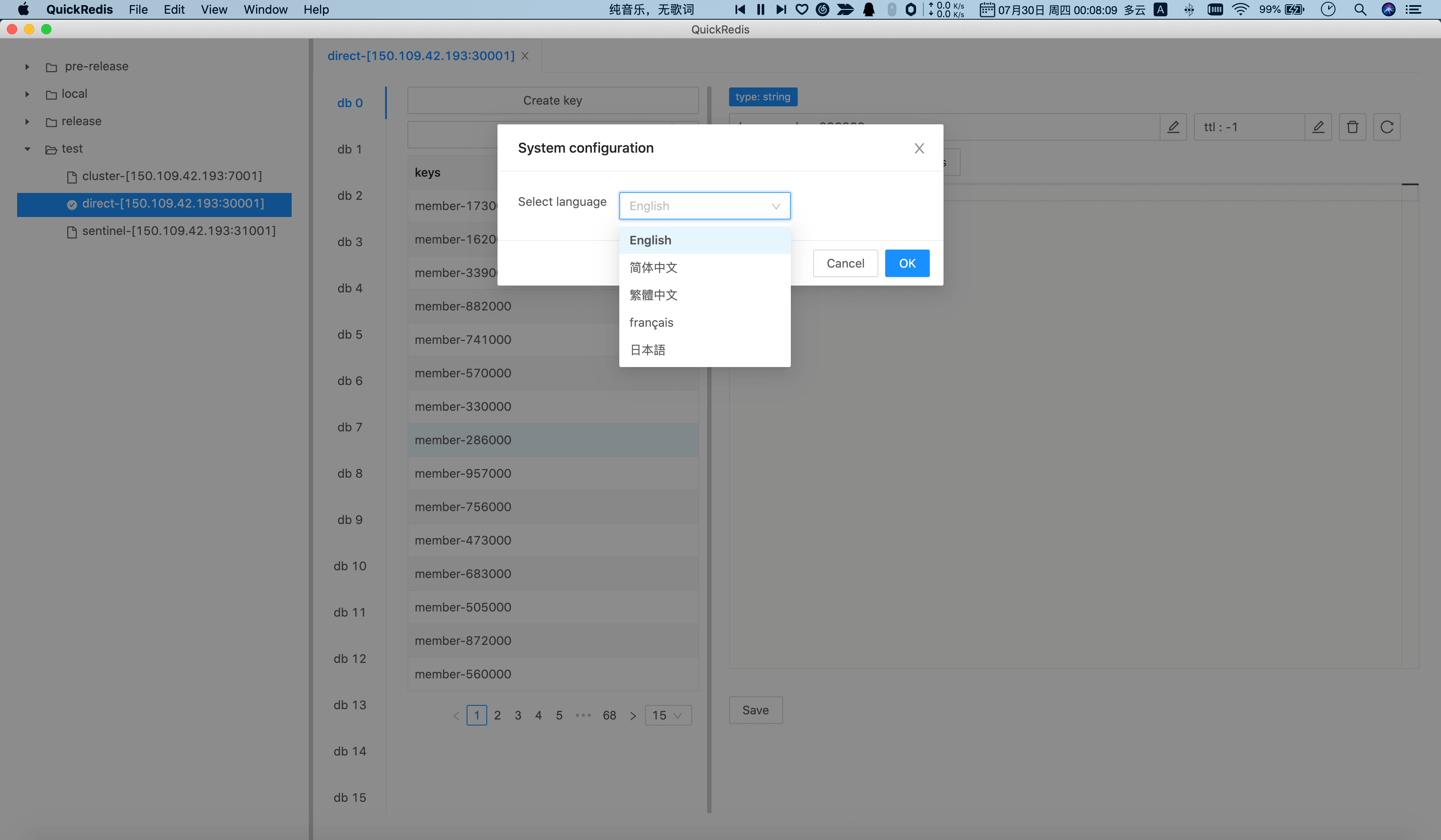Click the green connected badge on direct connection
Screen dimensions: 1441x840
pos(72,204)
